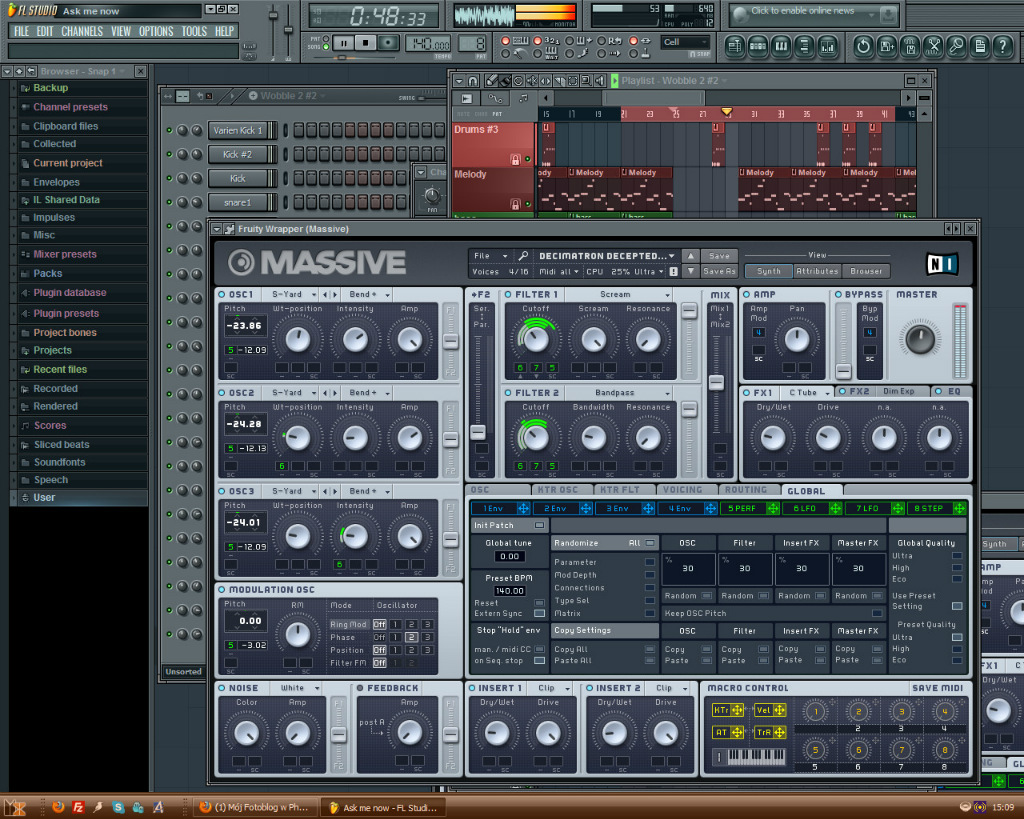Viewport: 1024px width, 819px height.
Task: Select the playlist pencil draw tool
Action: (491, 81)
